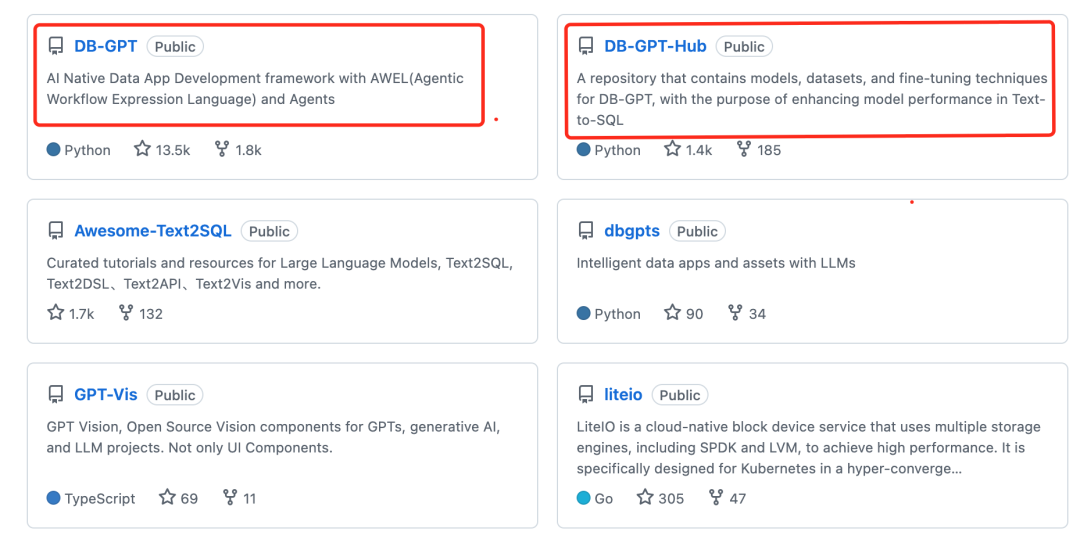Click the repo icon beside GPT-Vis
1080x539 pixels.
coord(55,395)
